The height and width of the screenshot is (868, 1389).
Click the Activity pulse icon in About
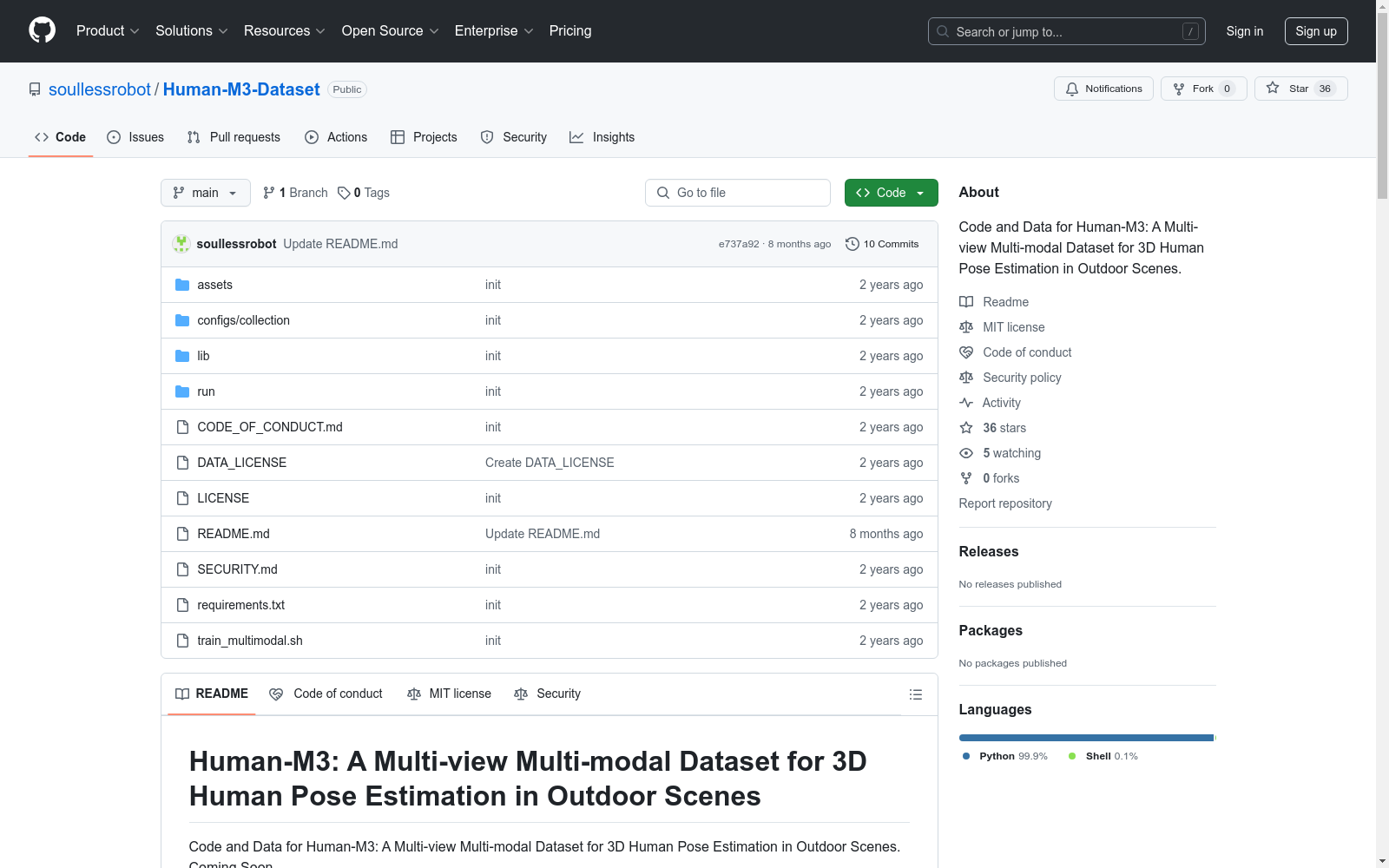(966, 403)
